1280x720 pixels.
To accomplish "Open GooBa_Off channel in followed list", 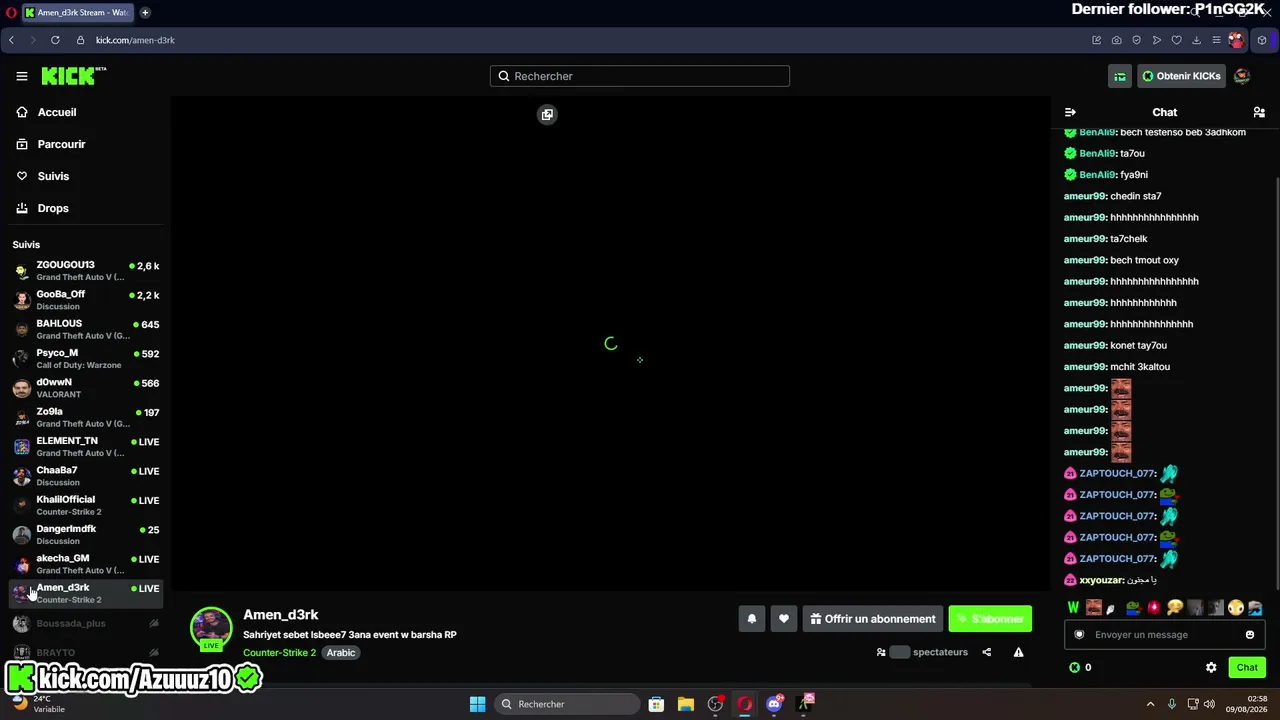I will tap(86, 300).
